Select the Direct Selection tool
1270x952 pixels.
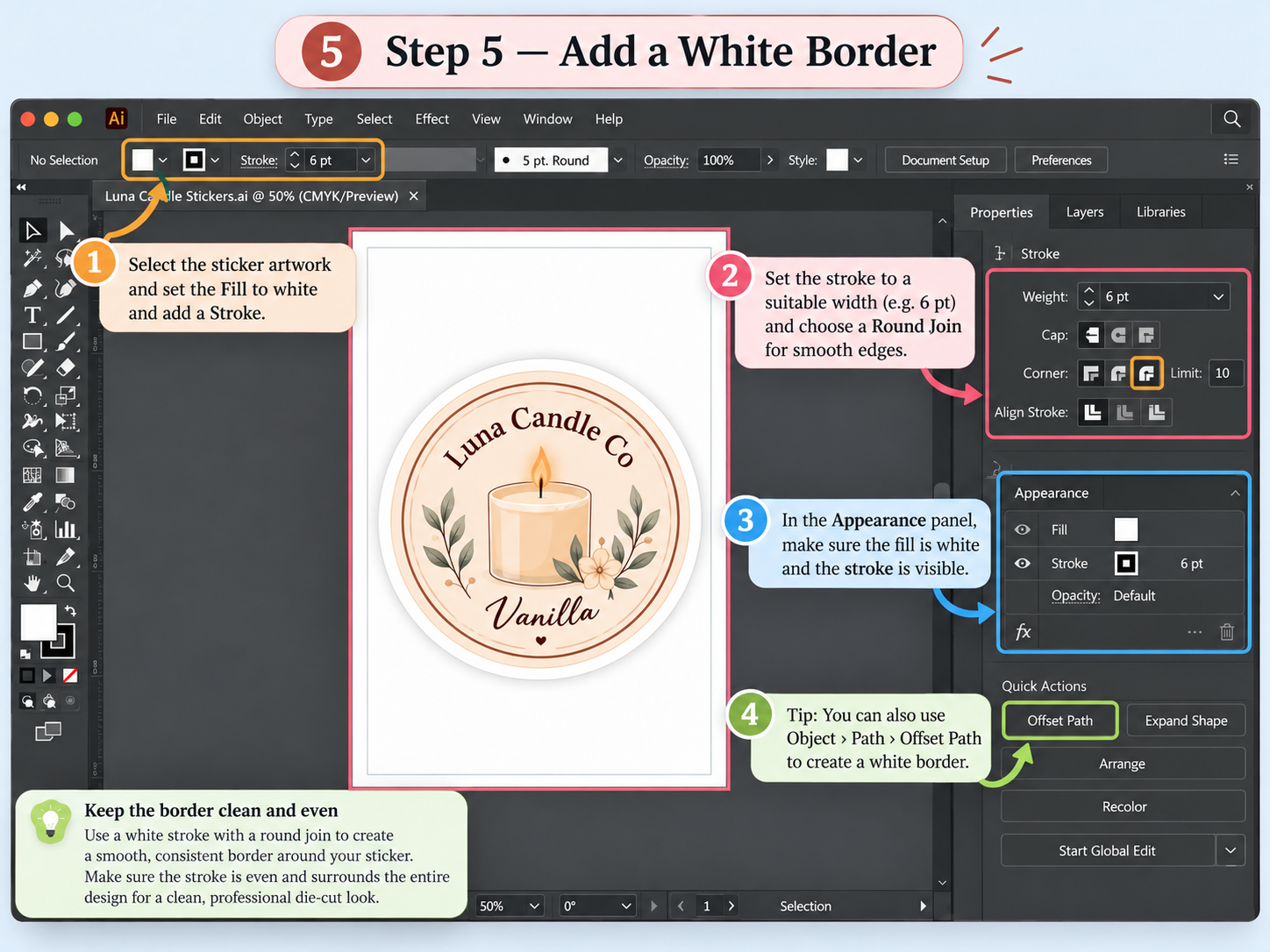[66, 231]
